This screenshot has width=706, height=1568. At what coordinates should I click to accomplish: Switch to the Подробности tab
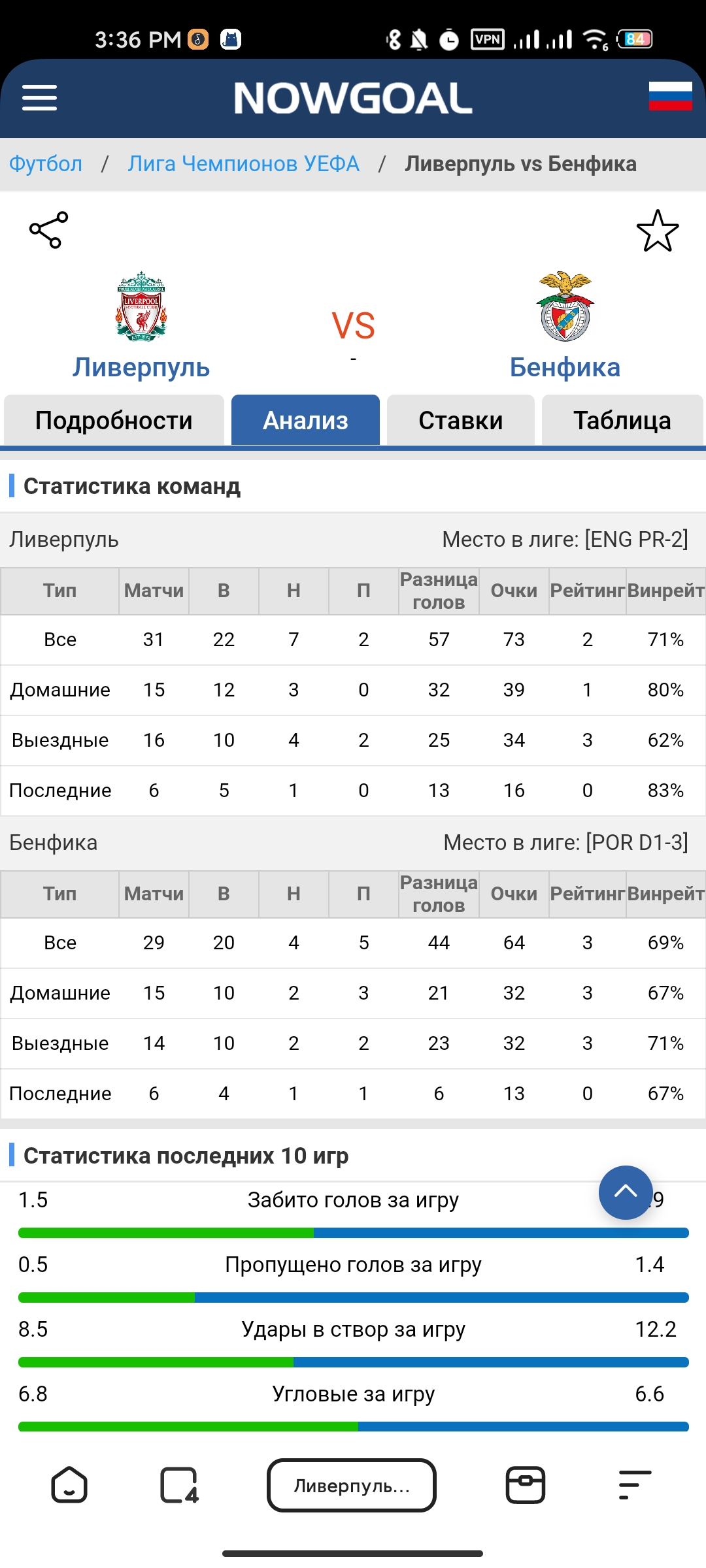tap(114, 420)
